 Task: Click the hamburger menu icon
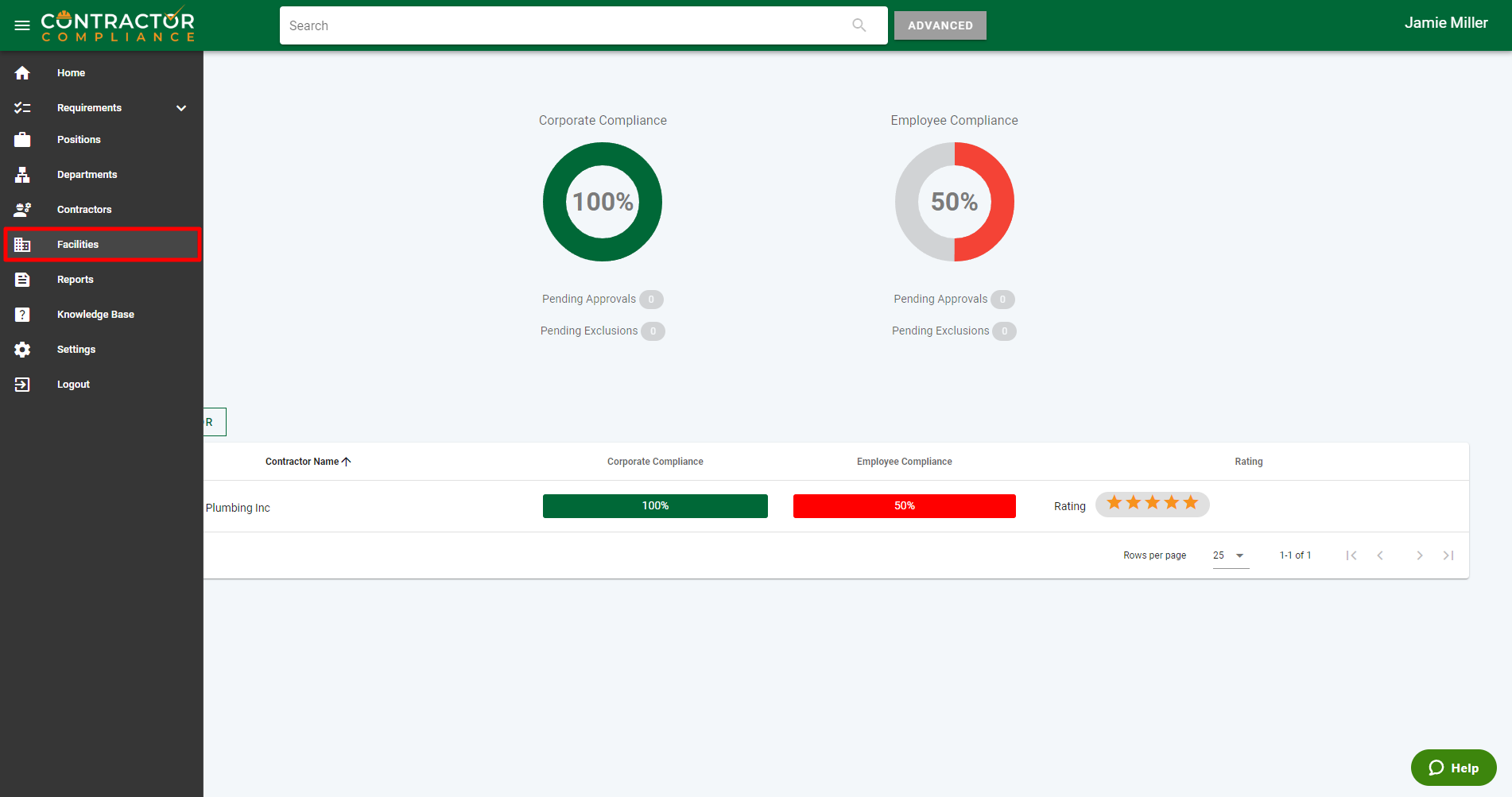tap(22, 25)
